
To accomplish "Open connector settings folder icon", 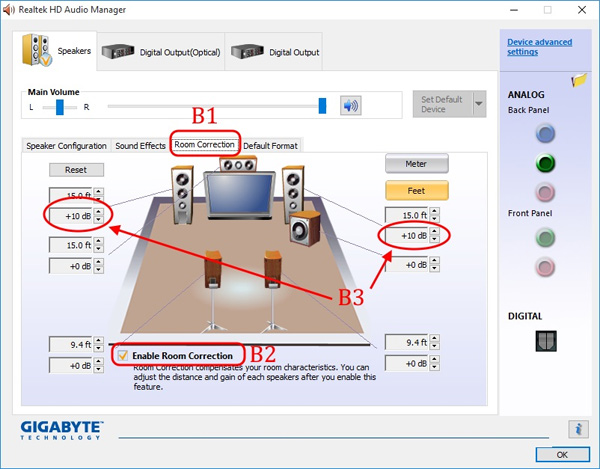I will coord(579,80).
